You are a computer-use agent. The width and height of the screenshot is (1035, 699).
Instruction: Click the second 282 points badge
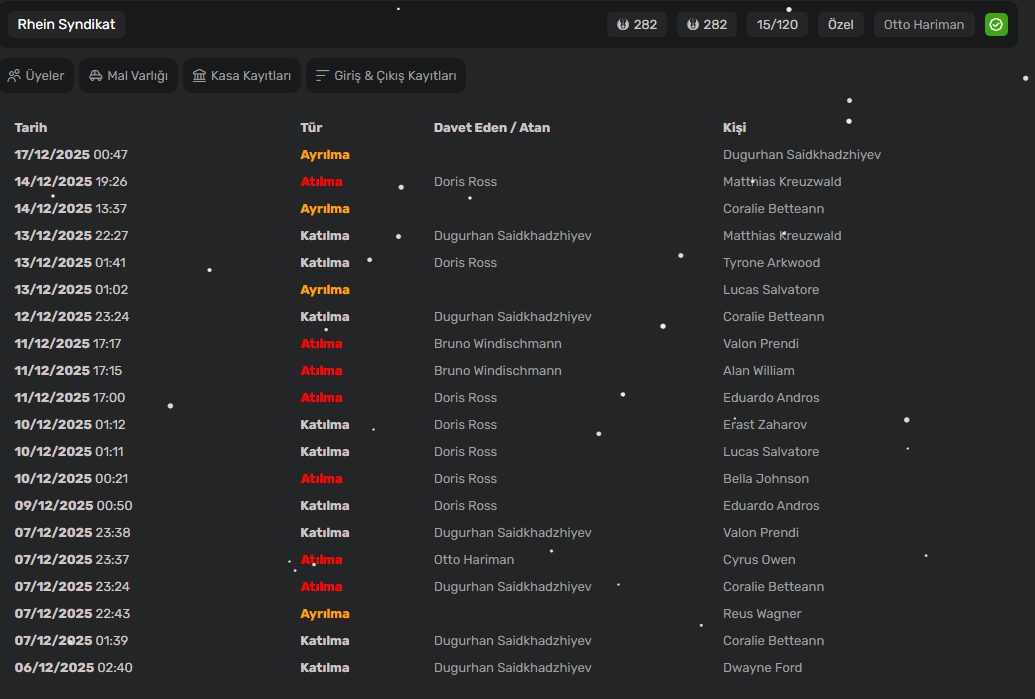tap(707, 24)
